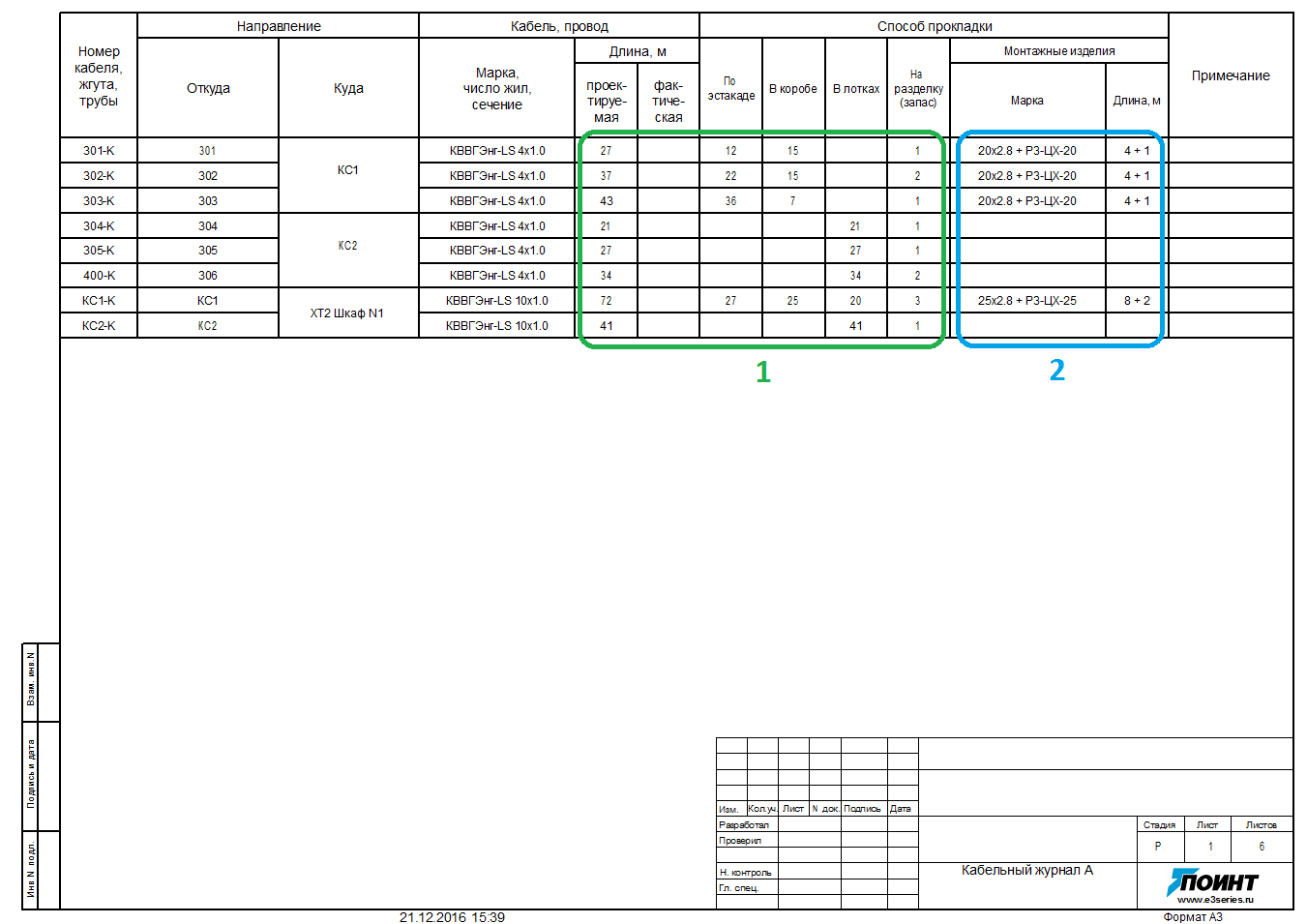Select the cable number cell 400-K
The width and height of the screenshot is (1307, 924).
99,276
